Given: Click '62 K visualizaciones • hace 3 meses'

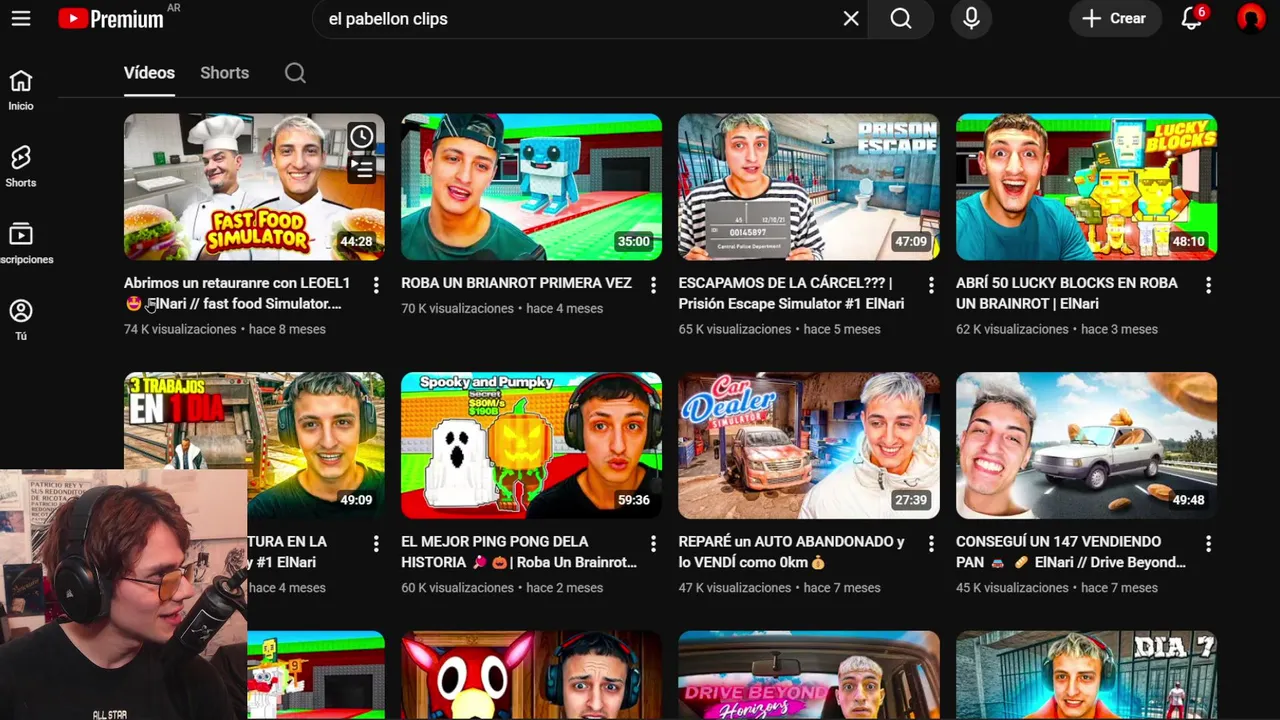Looking at the screenshot, I should point(1057,329).
